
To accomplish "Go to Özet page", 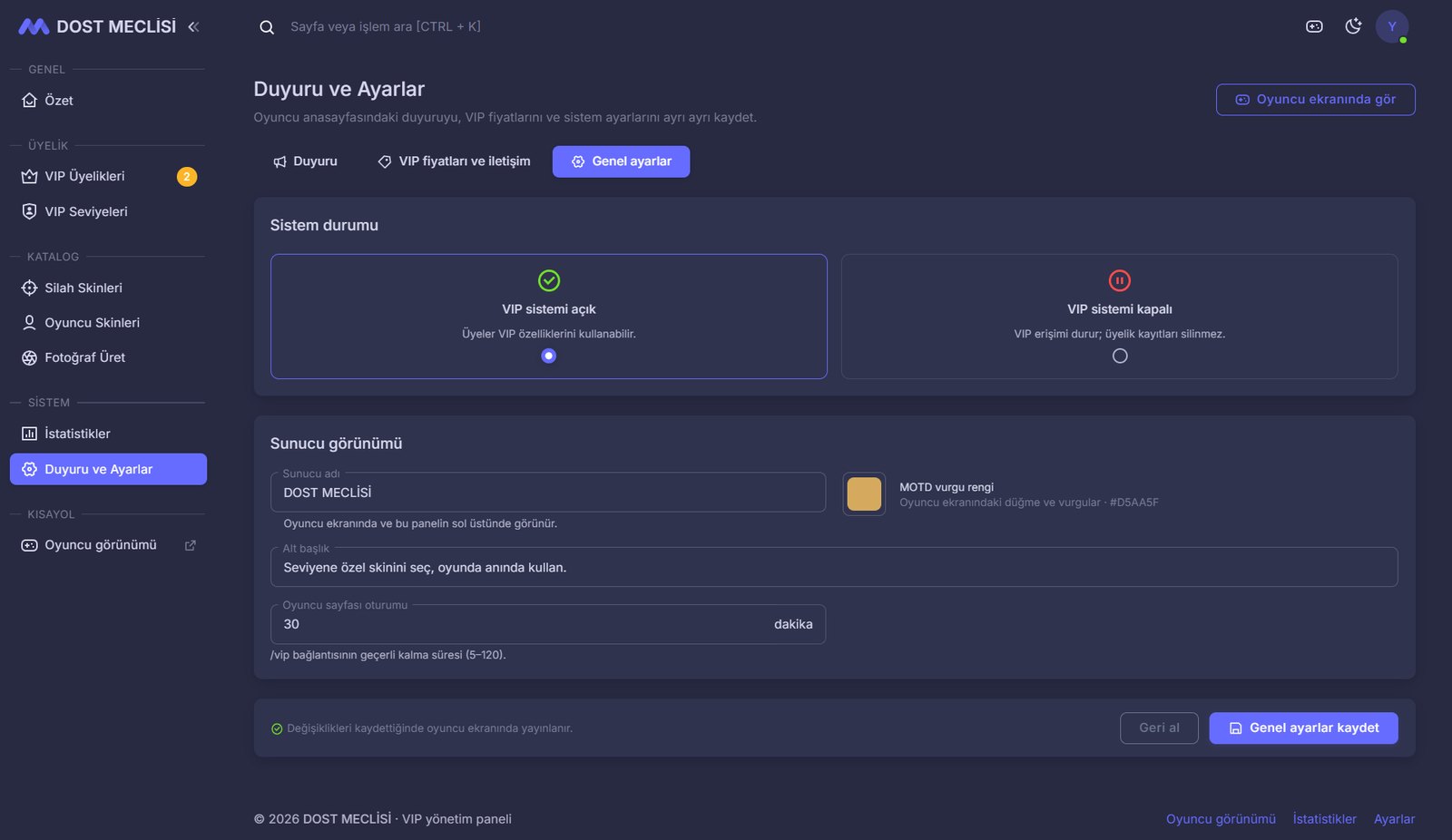I will click(x=108, y=101).
